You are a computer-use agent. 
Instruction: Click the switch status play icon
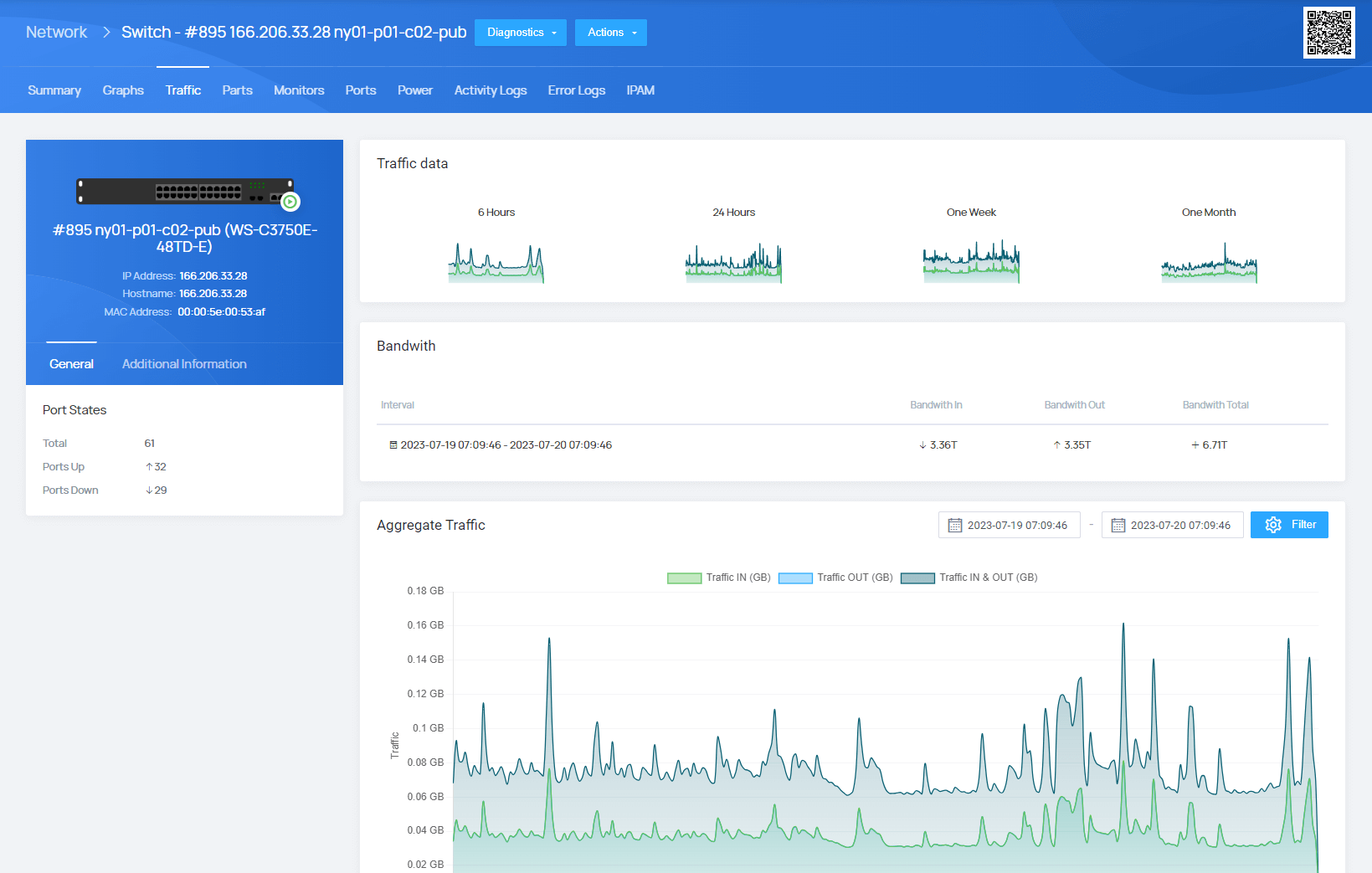click(290, 202)
